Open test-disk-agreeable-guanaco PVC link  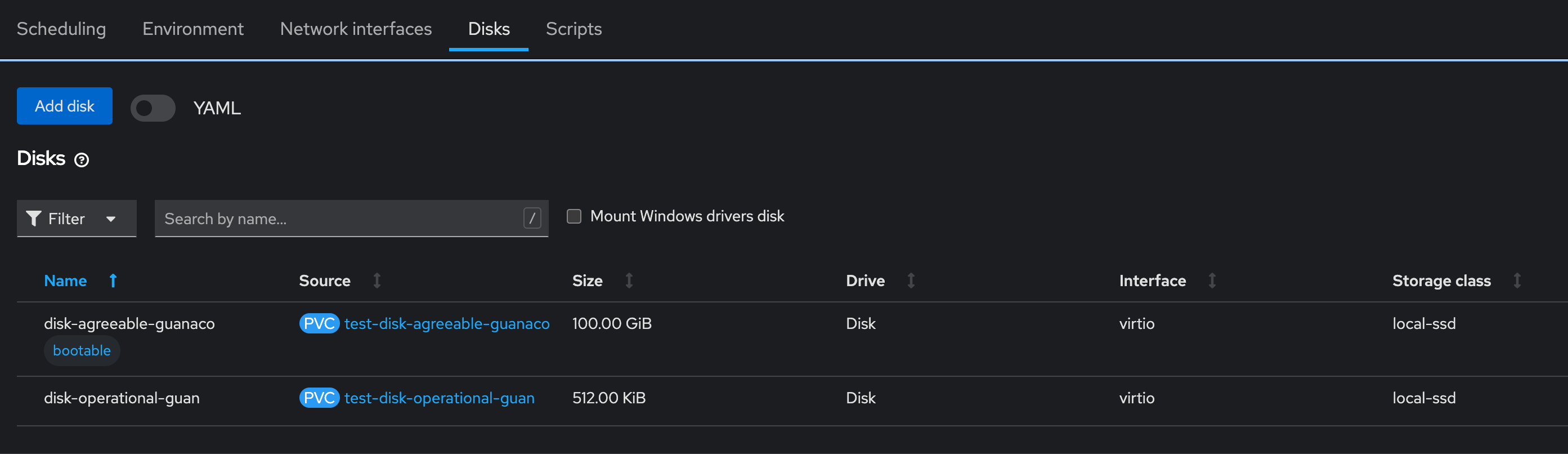click(x=446, y=323)
